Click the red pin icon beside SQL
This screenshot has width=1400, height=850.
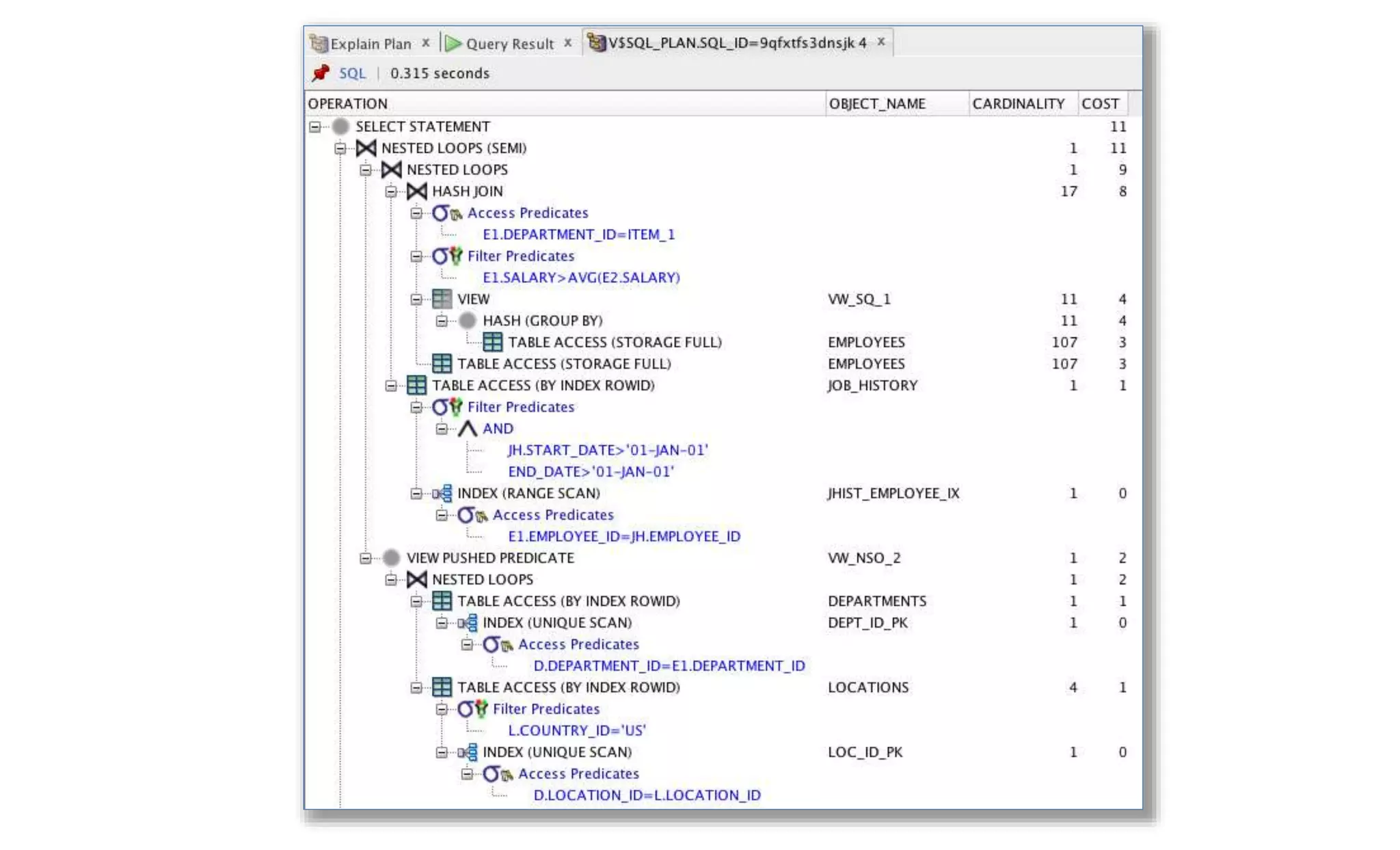tap(321, 73)
